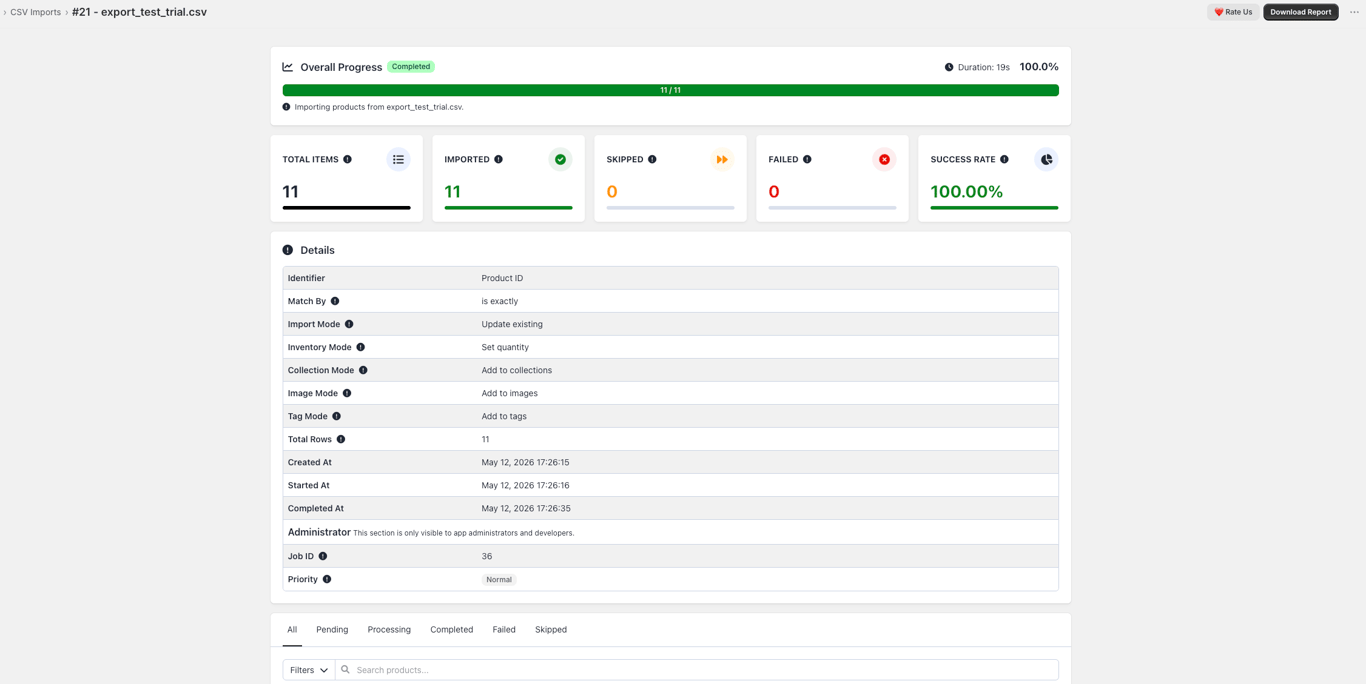Click the info icon next to Total Items
This screenshot has height=684, width=1366.
[347, 159]
